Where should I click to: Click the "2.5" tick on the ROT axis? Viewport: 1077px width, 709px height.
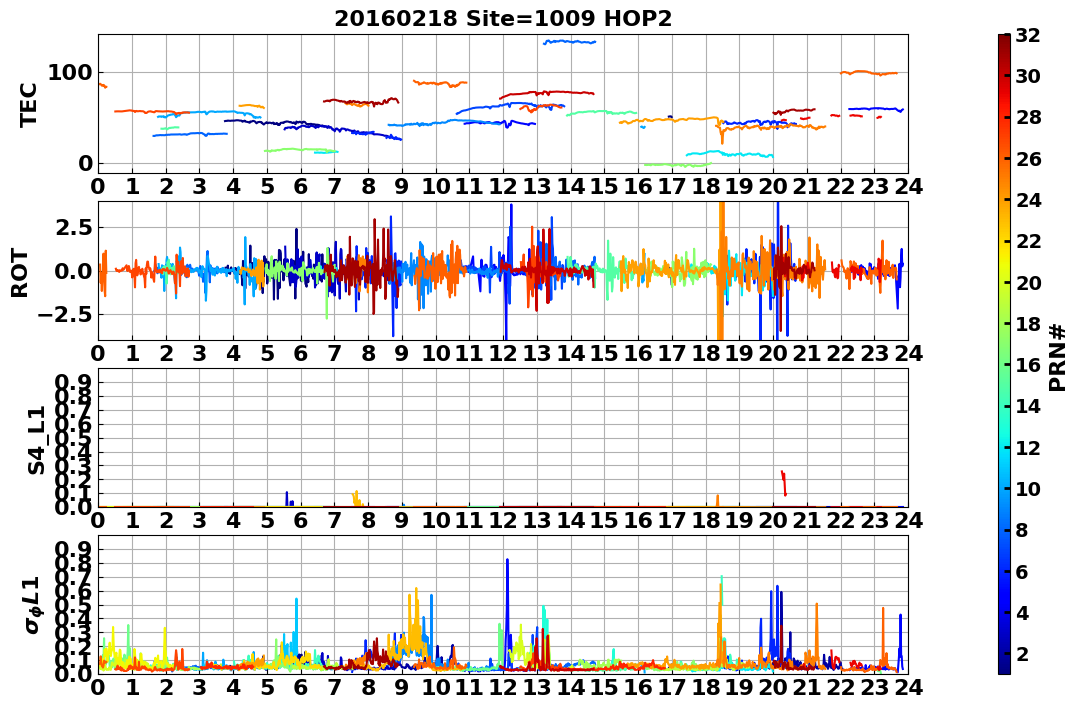click(73, 227)
